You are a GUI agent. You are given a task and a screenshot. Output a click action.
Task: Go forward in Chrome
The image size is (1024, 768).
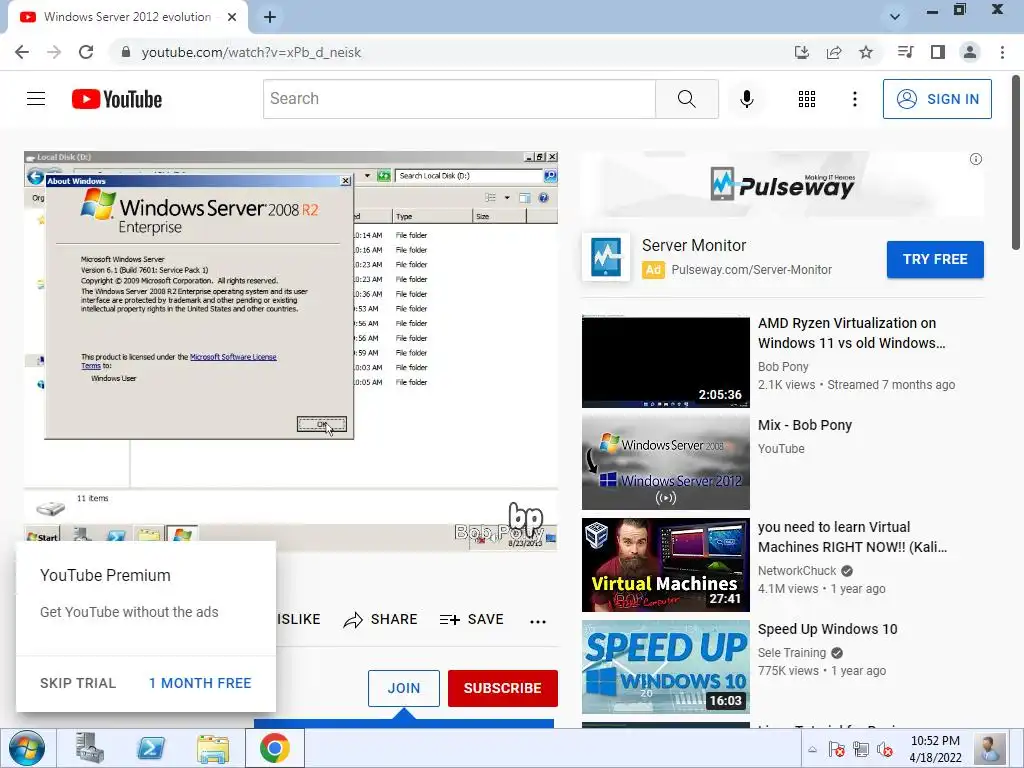(x=54, y=52)
